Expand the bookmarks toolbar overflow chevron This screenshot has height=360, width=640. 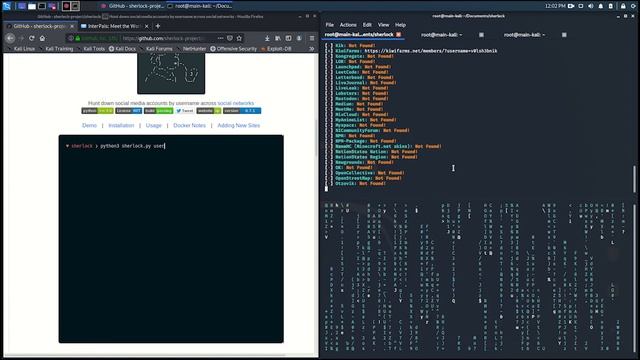[x=312, y=49]
